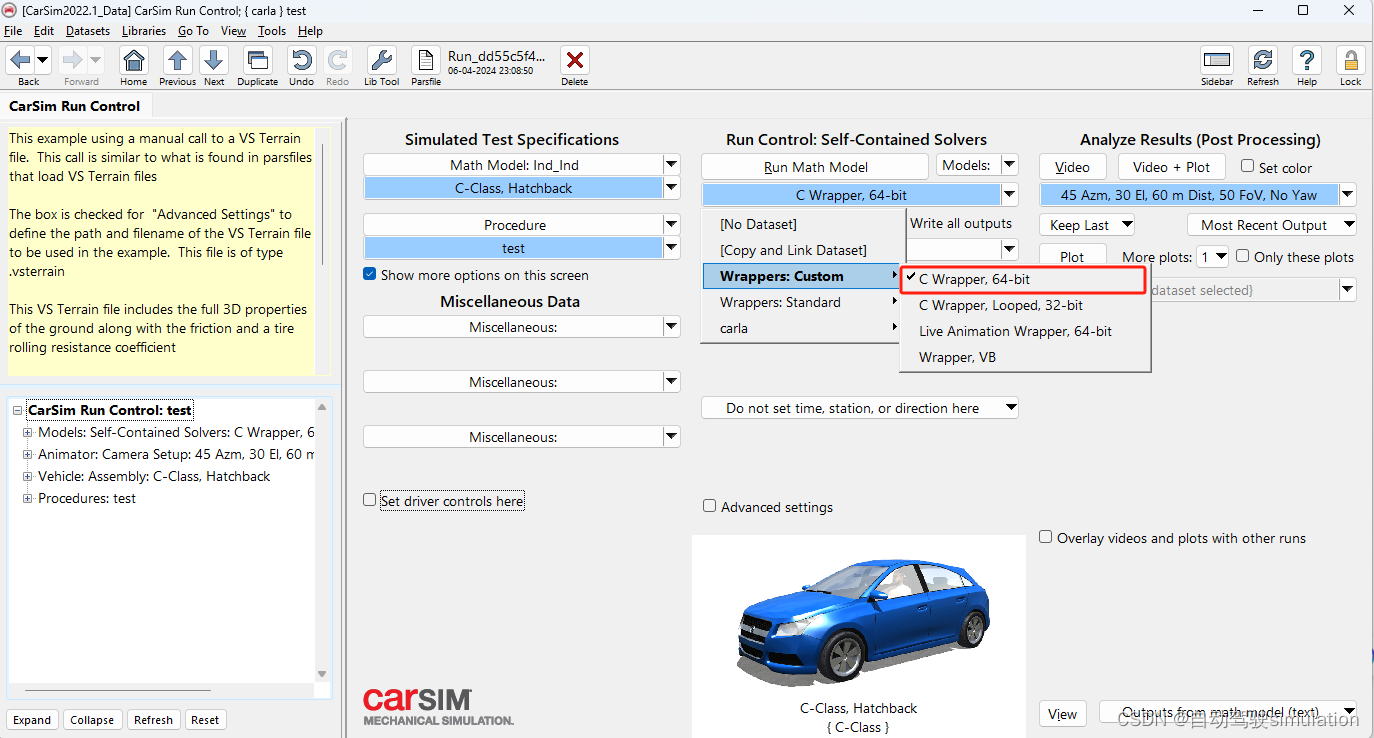Image resolution: width=1374 pixels, height=738 pixels.
Task: Click the Video button
Action: (1072, 167)
